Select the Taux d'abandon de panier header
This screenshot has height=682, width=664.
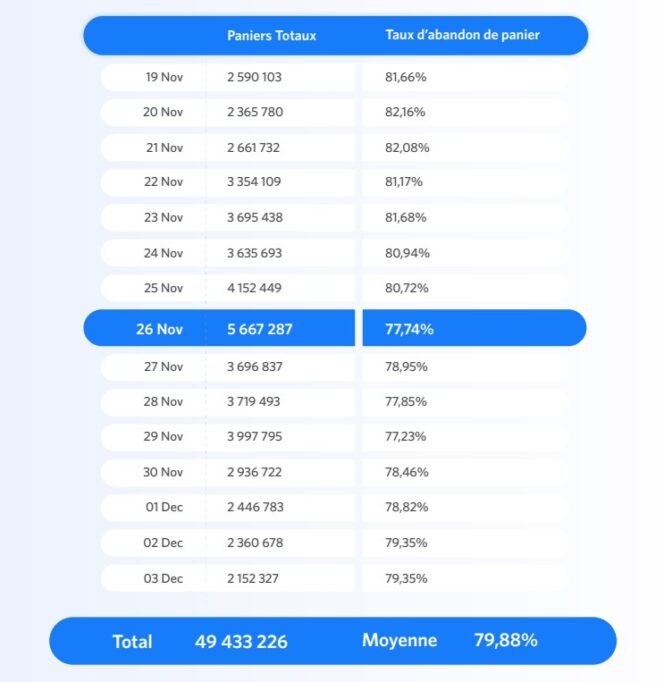462,35
